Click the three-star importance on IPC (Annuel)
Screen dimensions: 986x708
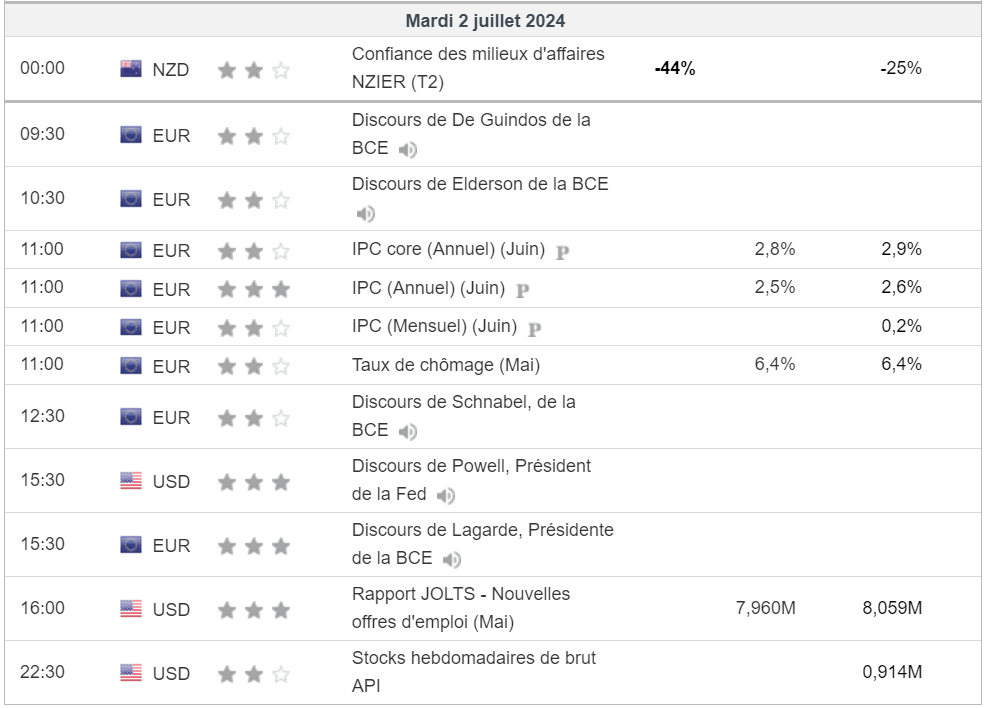(254, 289)
